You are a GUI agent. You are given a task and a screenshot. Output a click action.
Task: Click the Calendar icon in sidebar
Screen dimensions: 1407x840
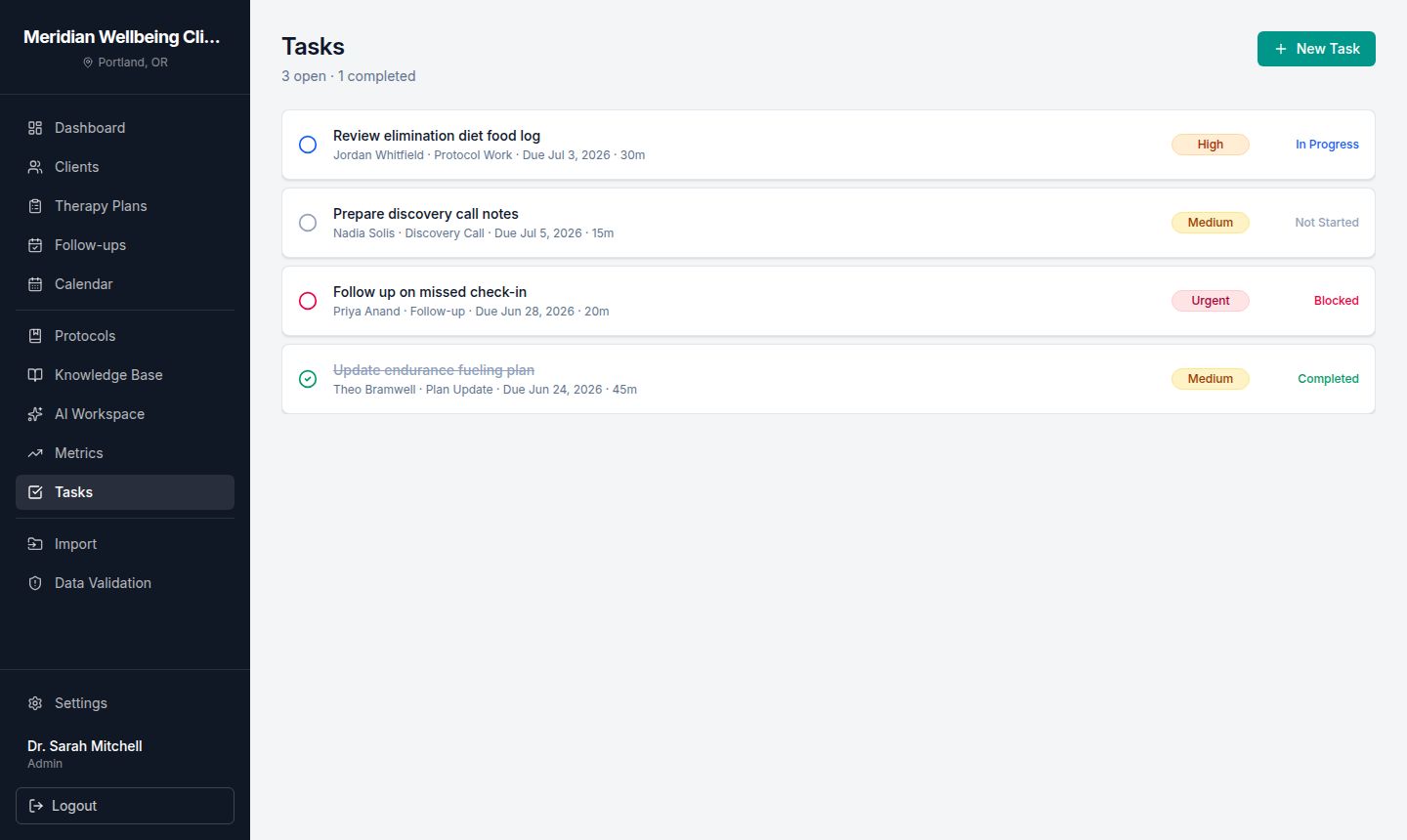(35, 284)
